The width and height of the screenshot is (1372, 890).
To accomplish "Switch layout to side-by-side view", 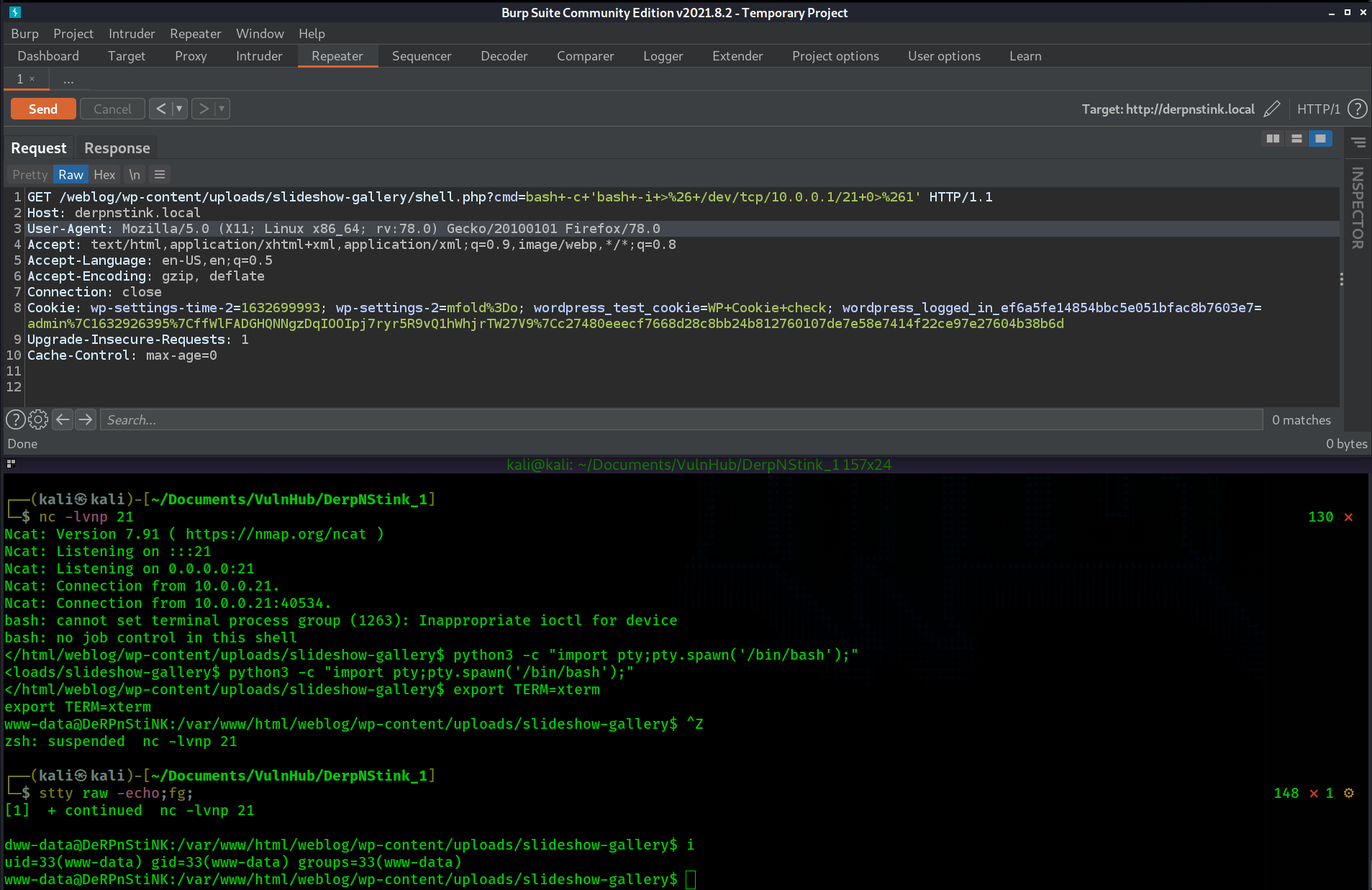I will tap(1273, 138).
